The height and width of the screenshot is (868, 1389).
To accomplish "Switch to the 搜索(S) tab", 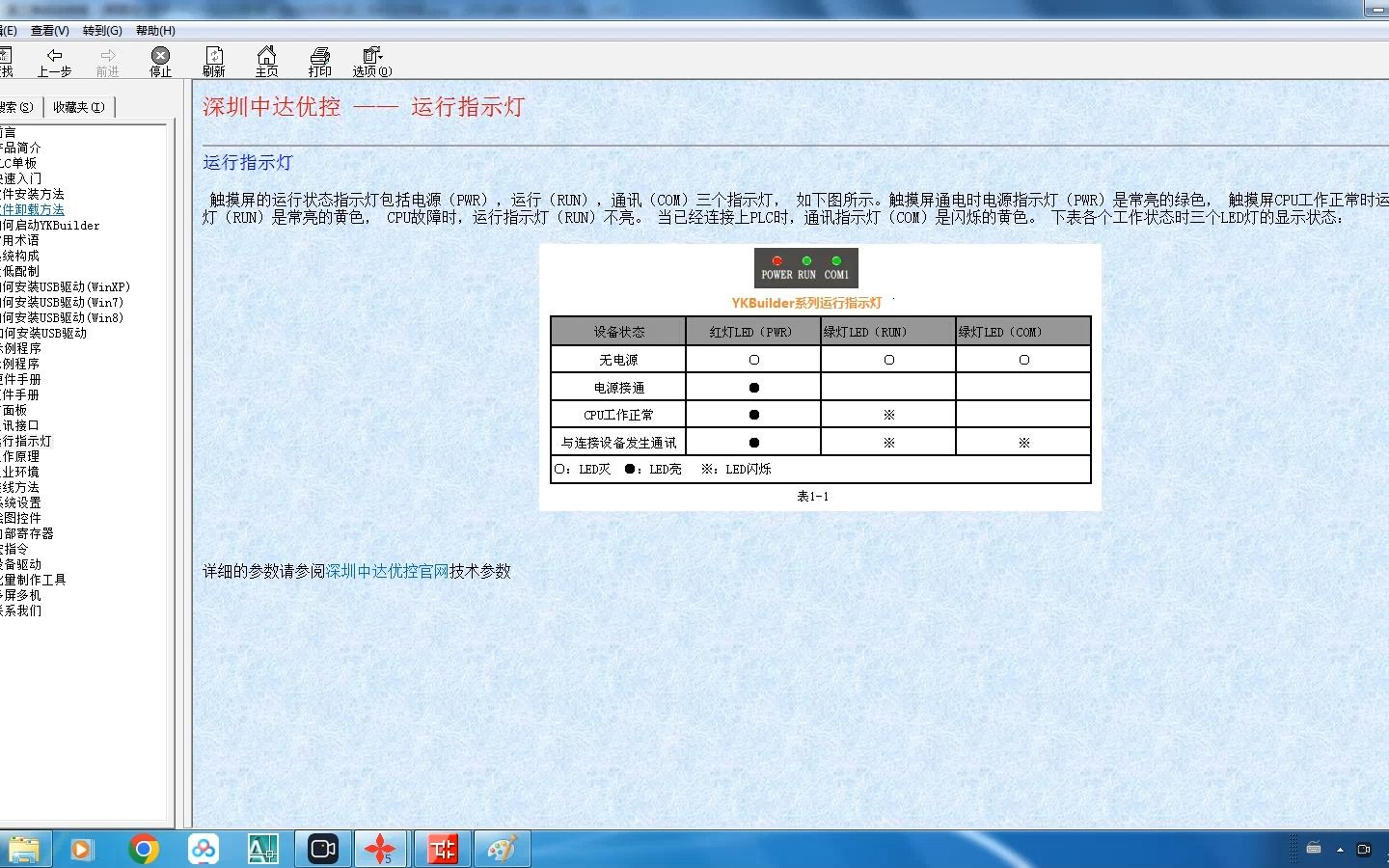I will [x=17, y=107].
